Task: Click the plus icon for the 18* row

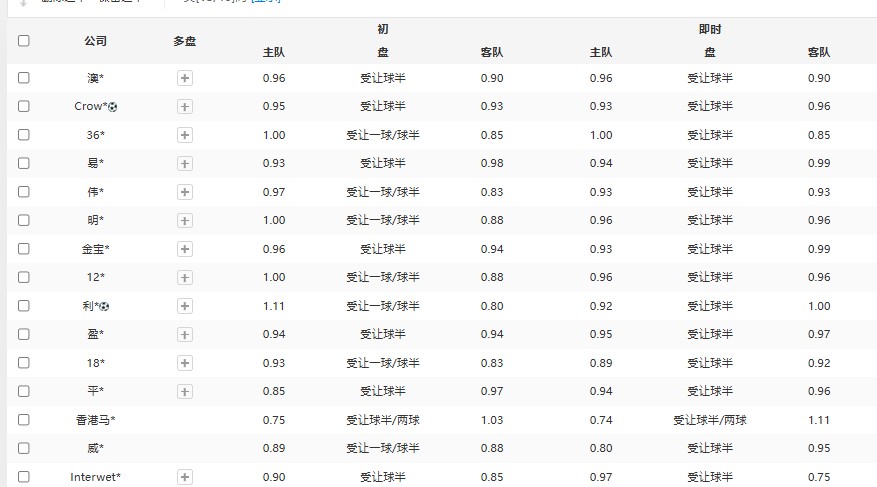Action: tap(185, 363)
